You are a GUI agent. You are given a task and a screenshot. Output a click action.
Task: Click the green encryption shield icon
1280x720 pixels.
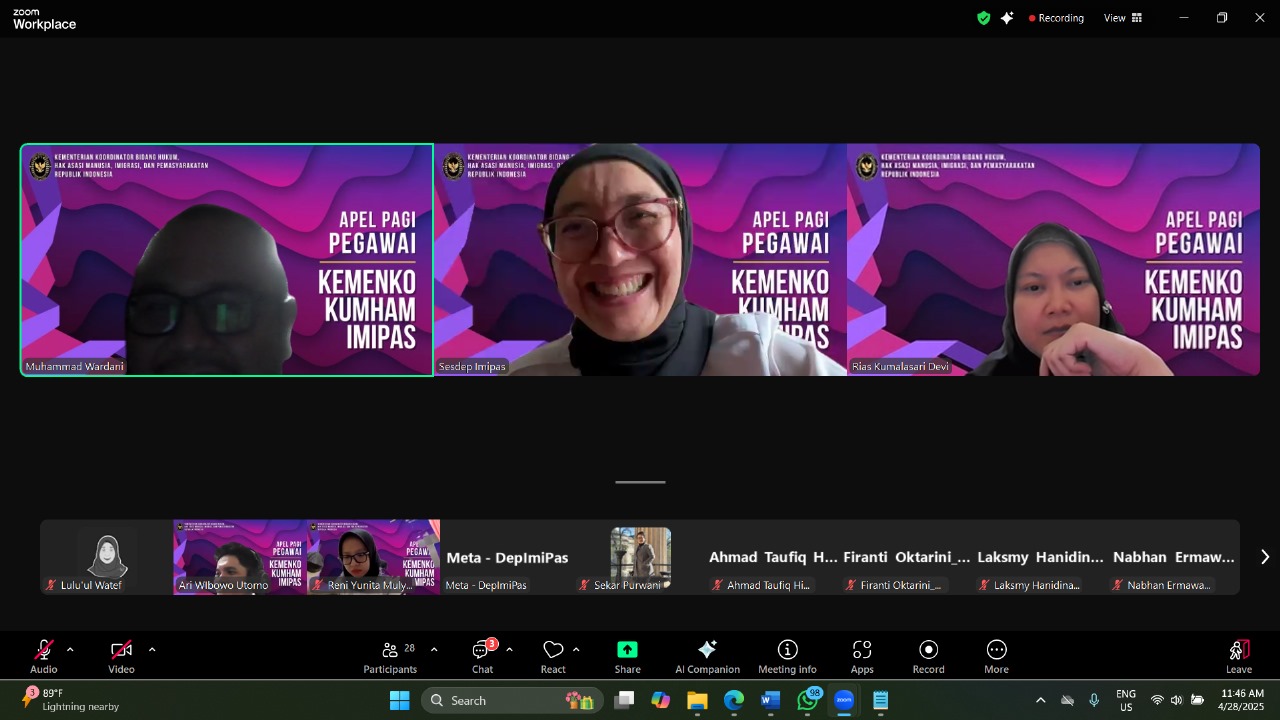[983, 18]
